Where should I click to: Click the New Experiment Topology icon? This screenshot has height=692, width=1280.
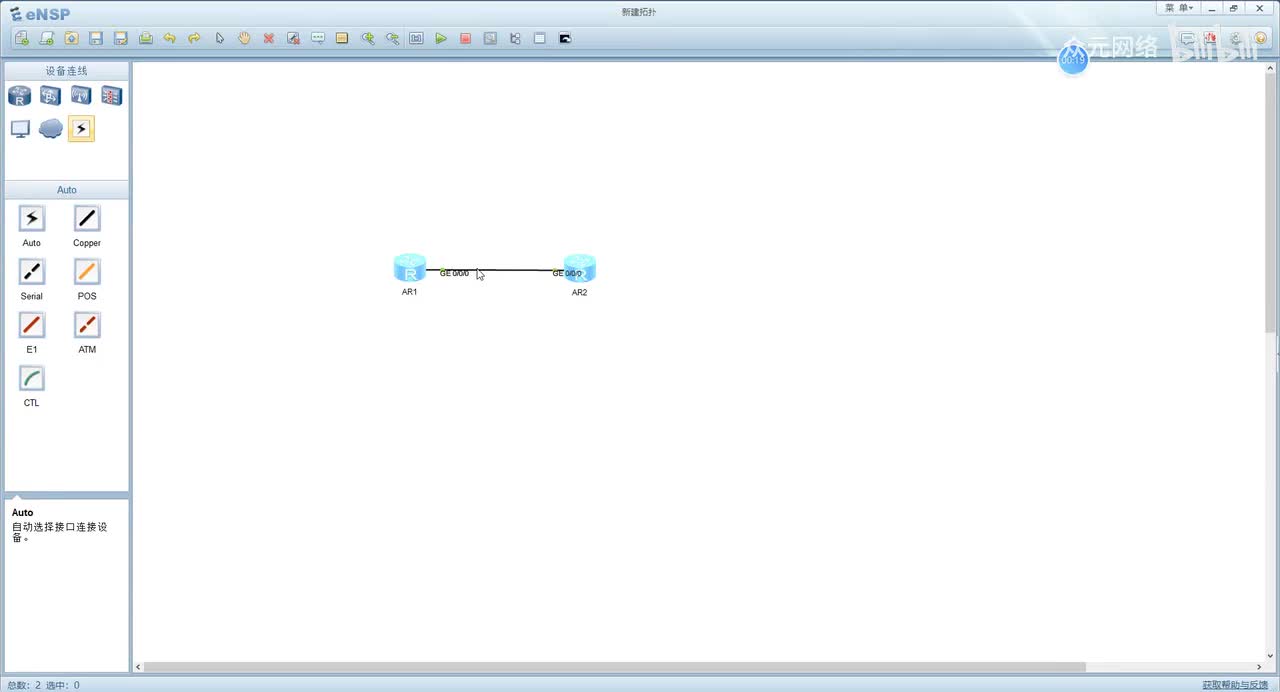(46, 38)
